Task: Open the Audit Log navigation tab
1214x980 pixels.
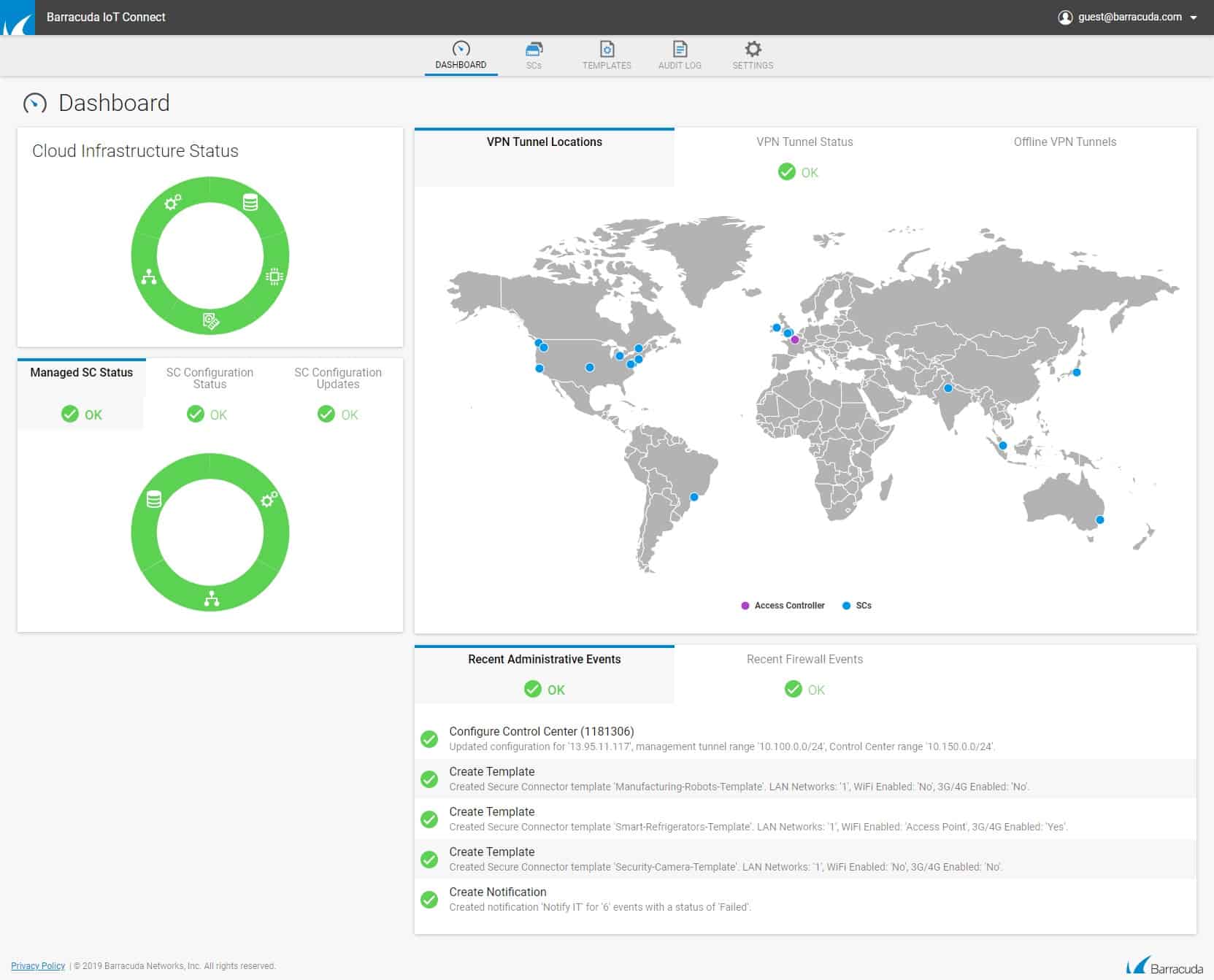Action: (x=680, y=55)
